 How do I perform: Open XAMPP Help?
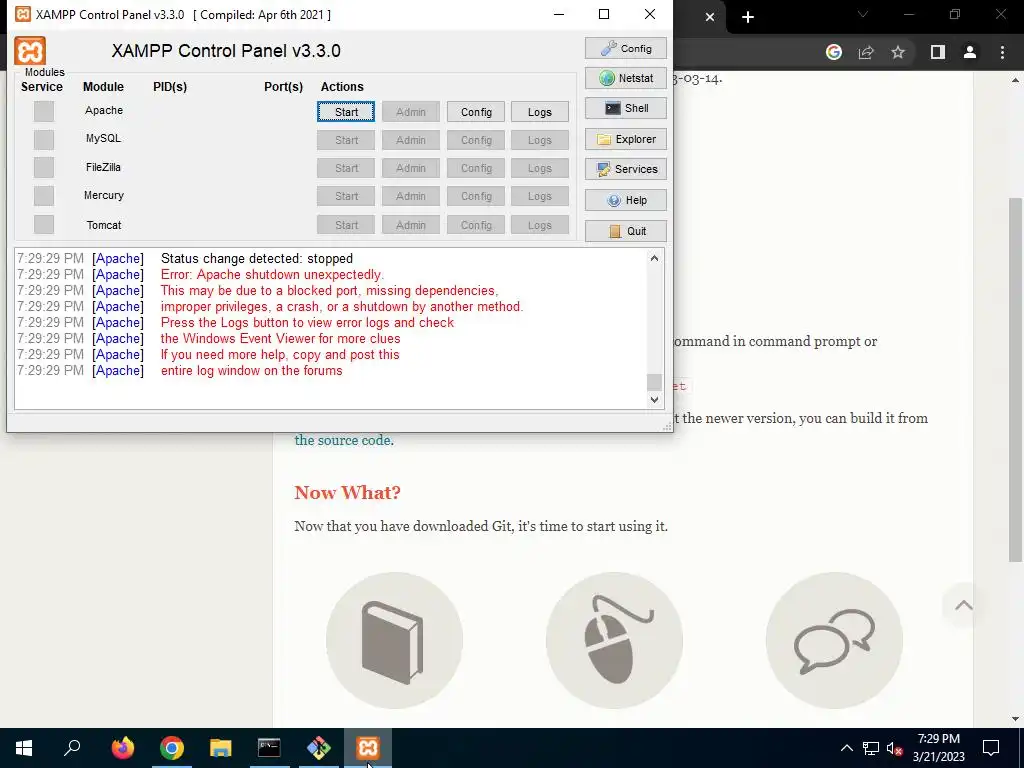pos(626,200)
